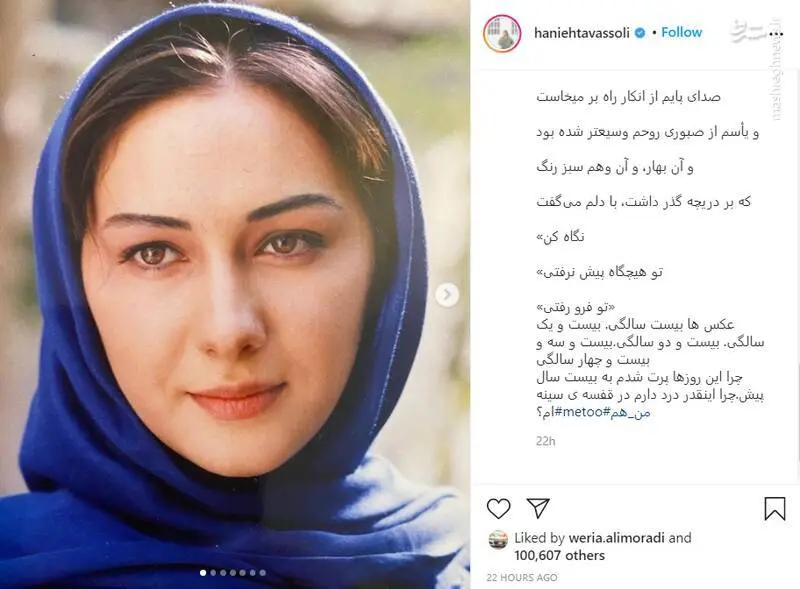View the 100,607 others who liked

559,555
